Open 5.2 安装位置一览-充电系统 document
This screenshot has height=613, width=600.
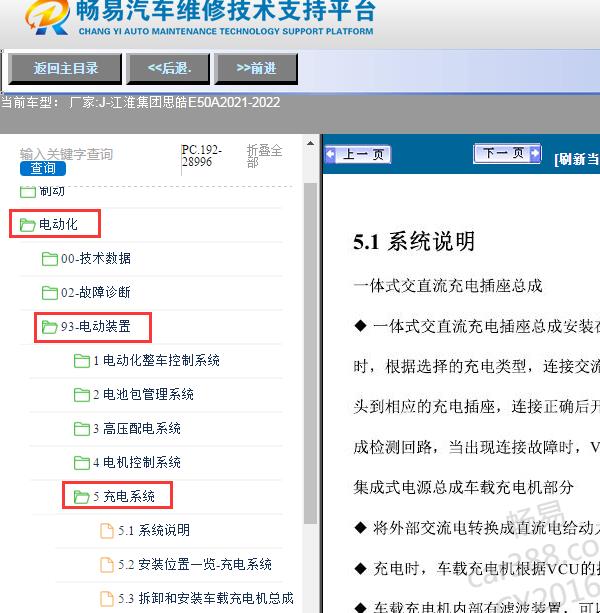[x=195, y=565]
